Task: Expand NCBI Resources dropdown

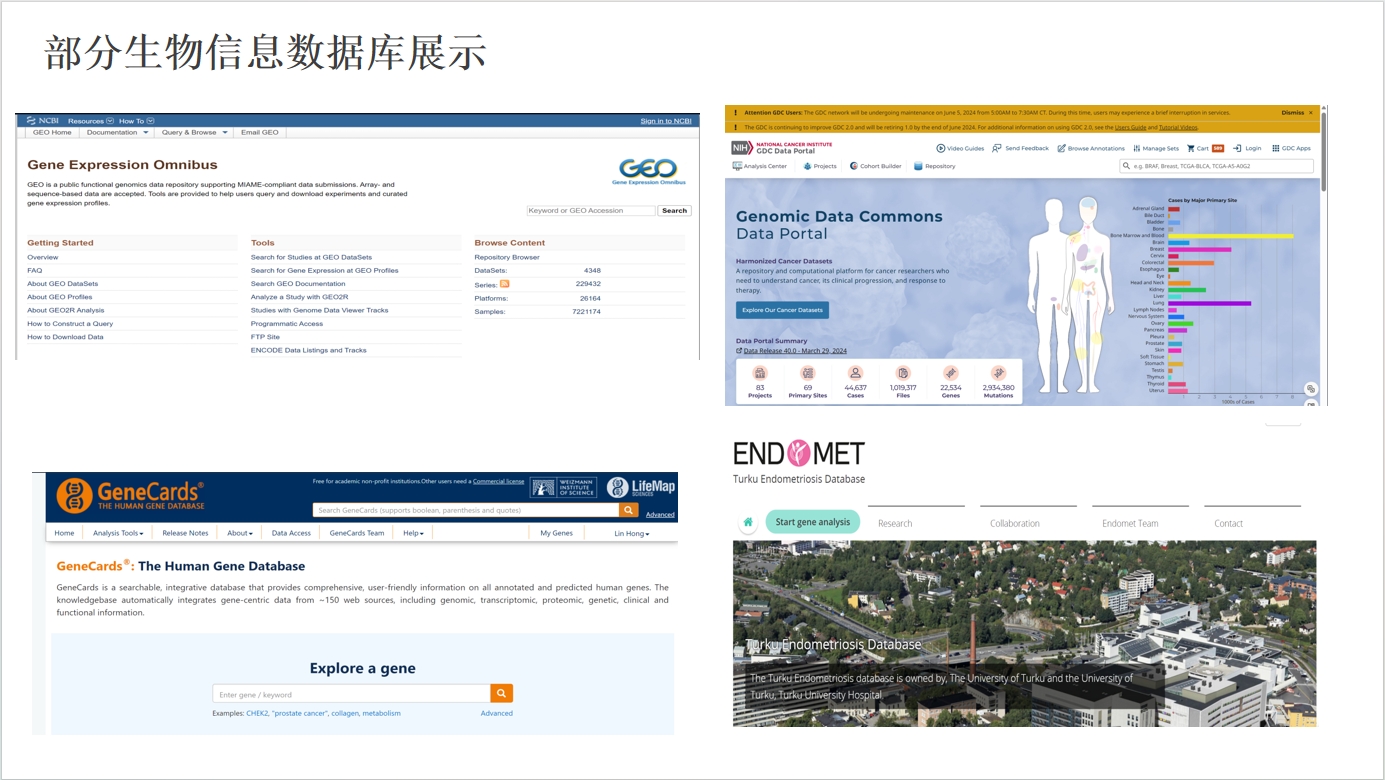Action: click(91, 121)
